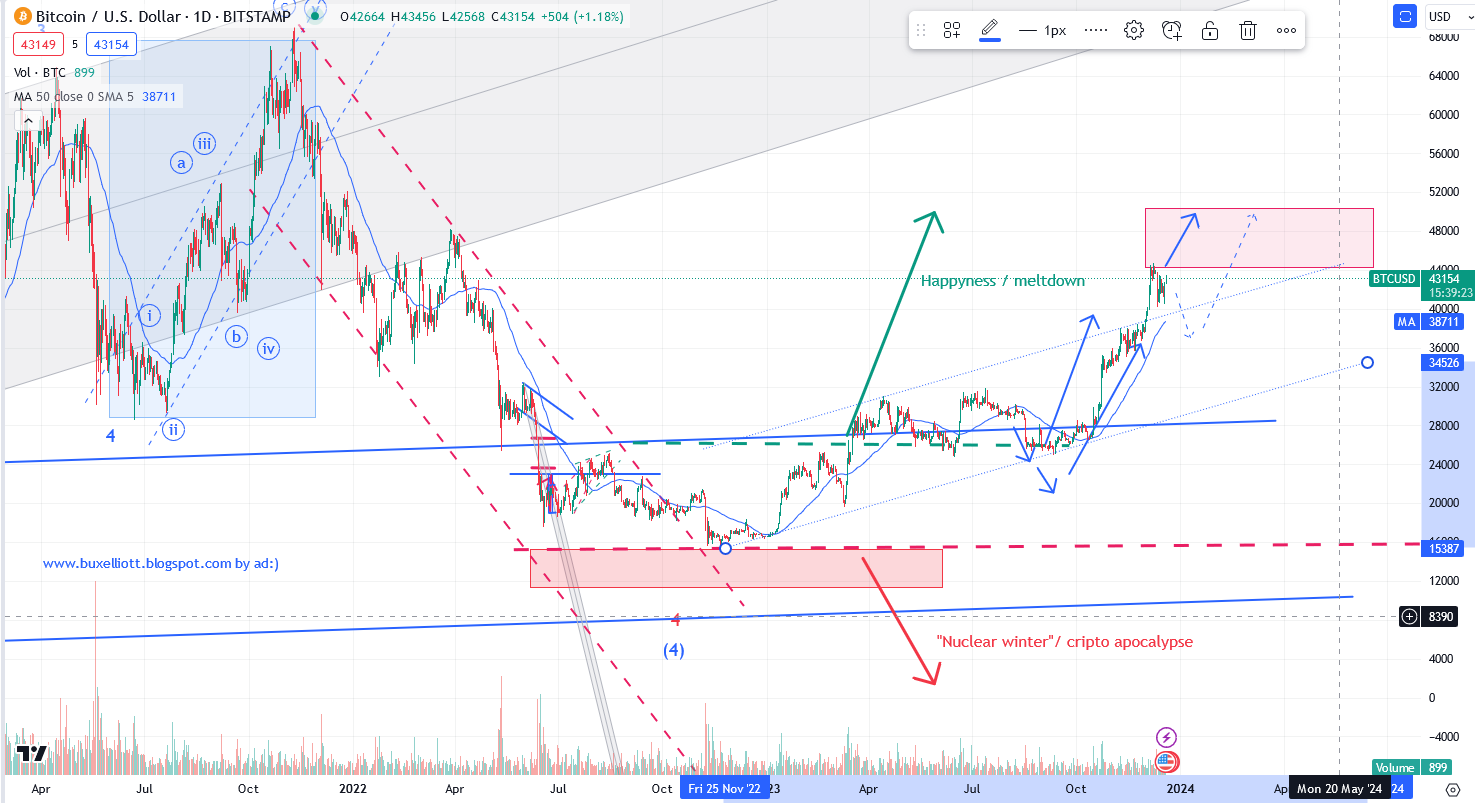Click the orange Bitcoin symbol logo
The image size is (1475, 803).
click(x=21, y=17)
